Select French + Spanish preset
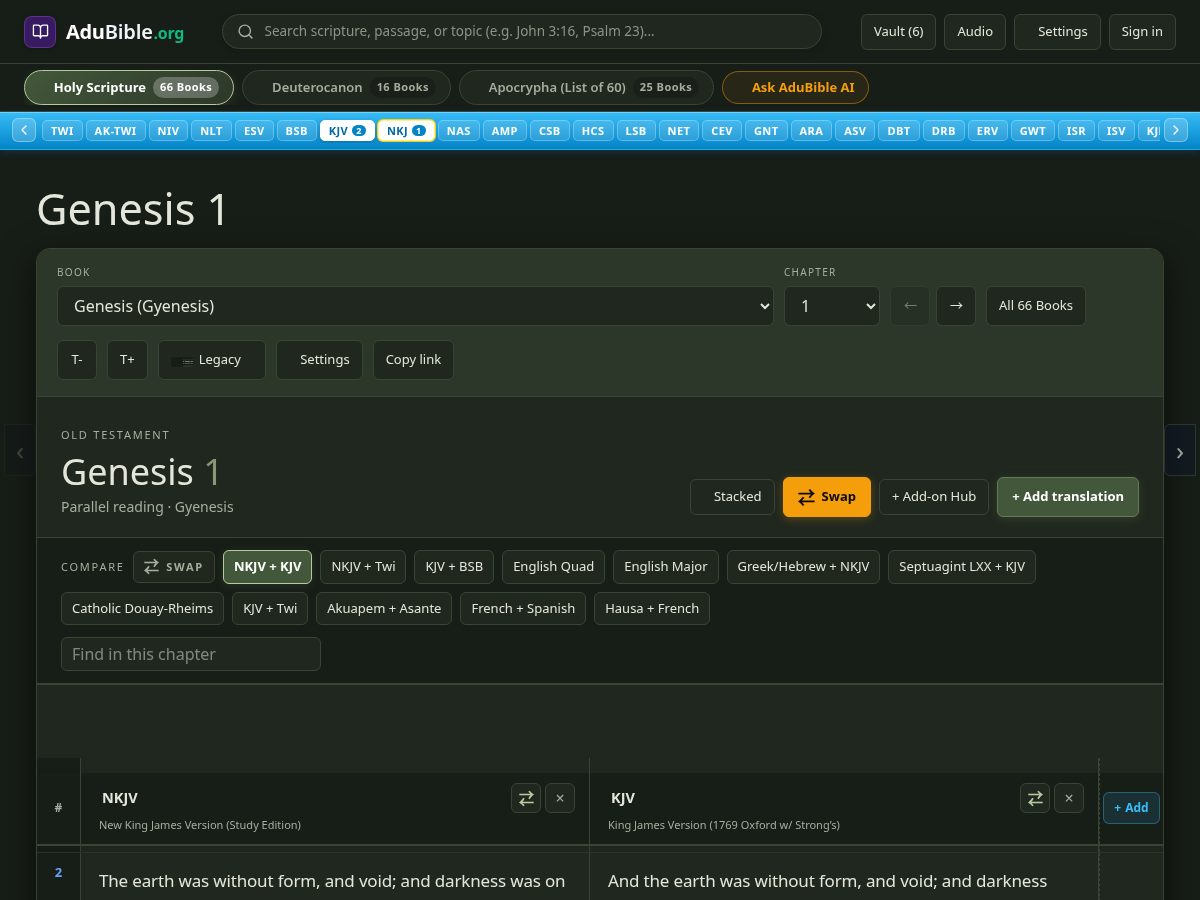The image size is (1200, 900). [523, 609]
